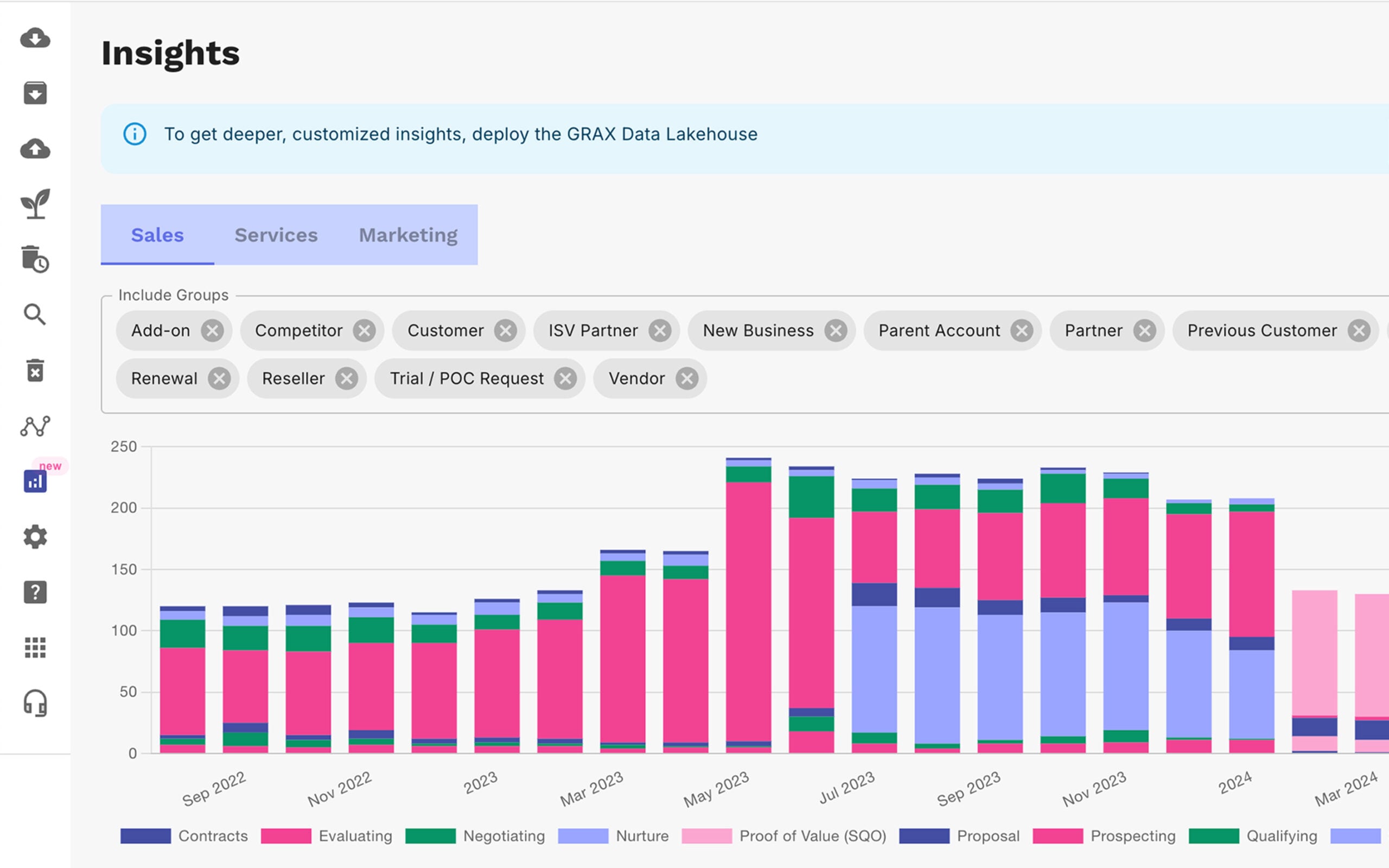Remove the Renewal group chip
Image resolution: width=1389 pixels, height=868 pixels.
(x=219, y=379)
